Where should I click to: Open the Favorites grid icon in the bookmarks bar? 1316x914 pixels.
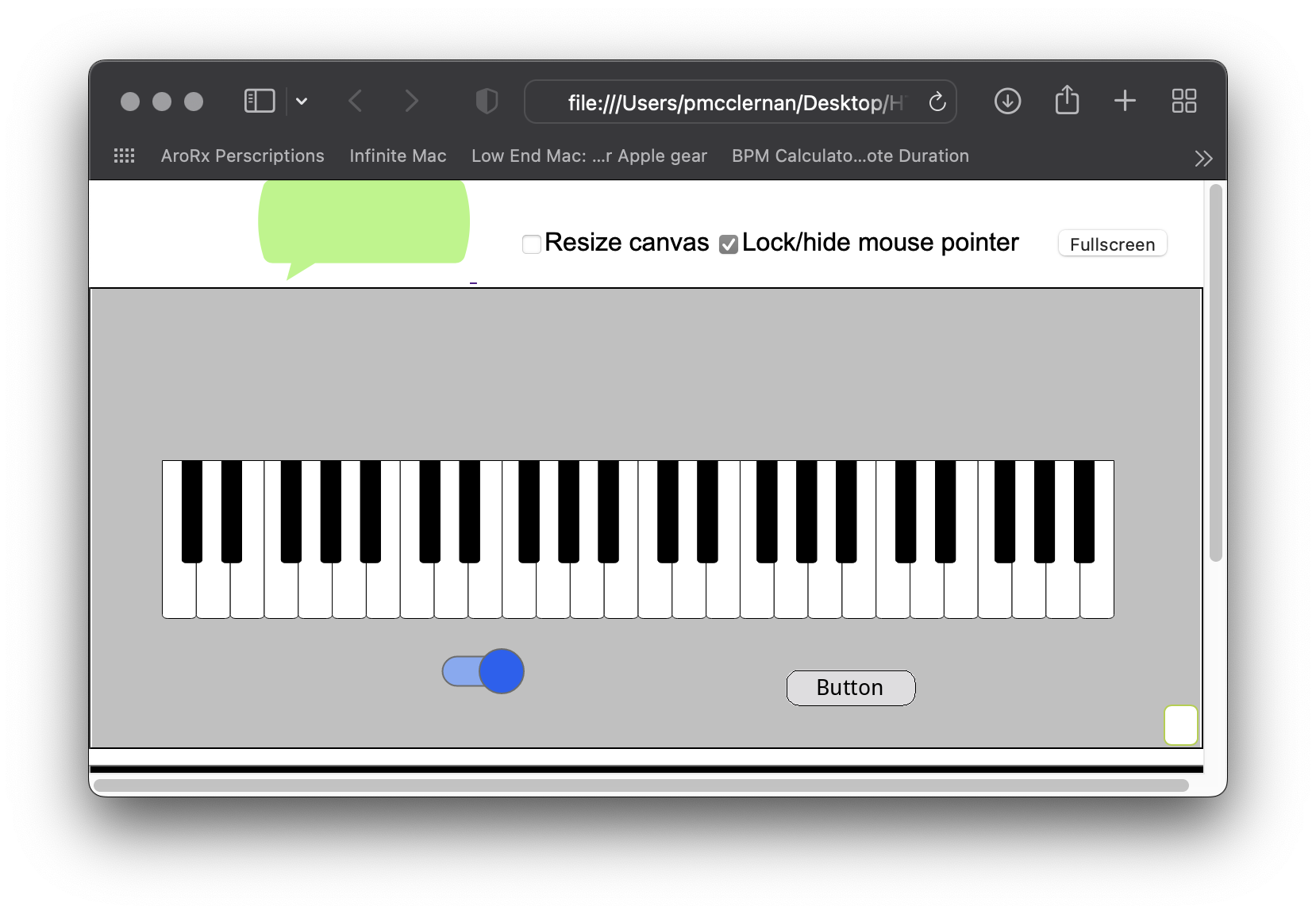(125, 156)
